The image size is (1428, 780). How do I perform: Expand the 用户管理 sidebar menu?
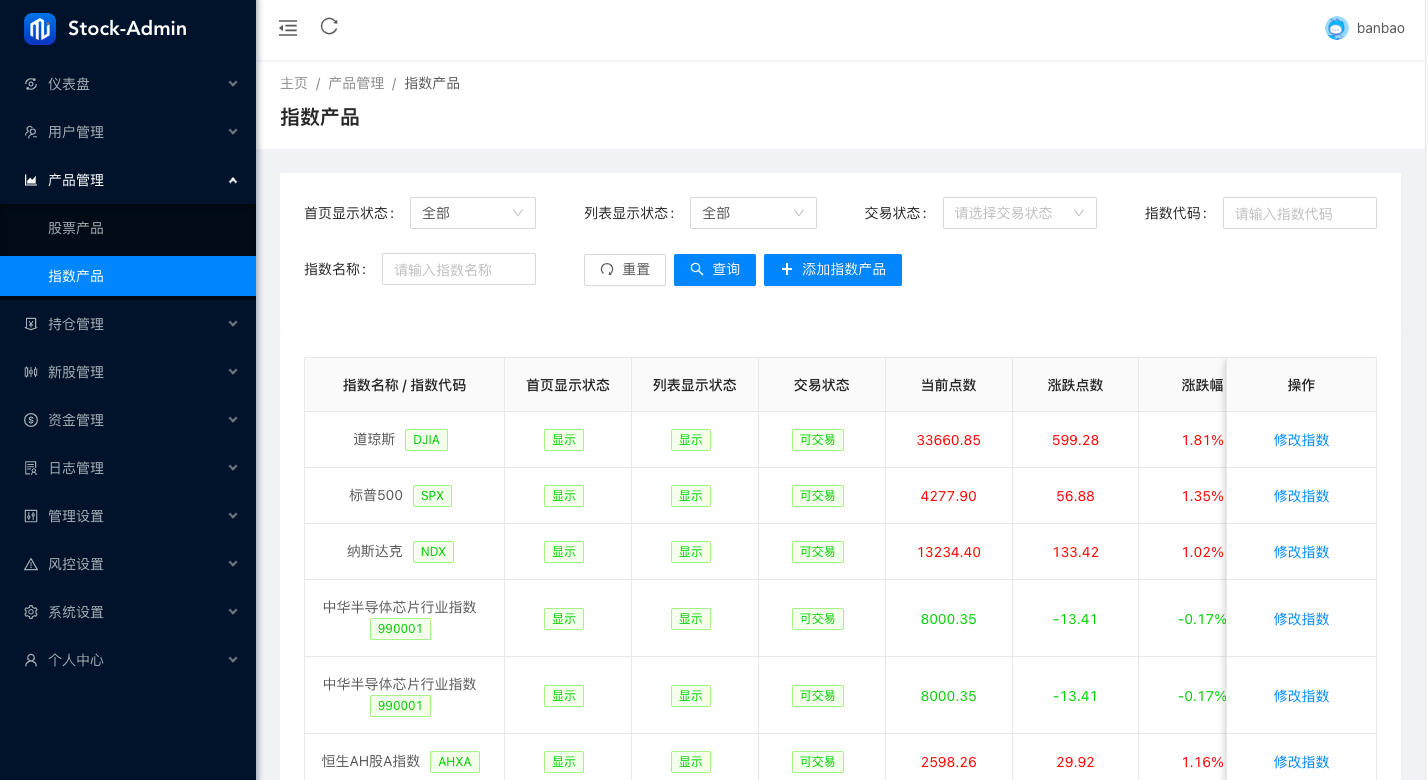128,132
